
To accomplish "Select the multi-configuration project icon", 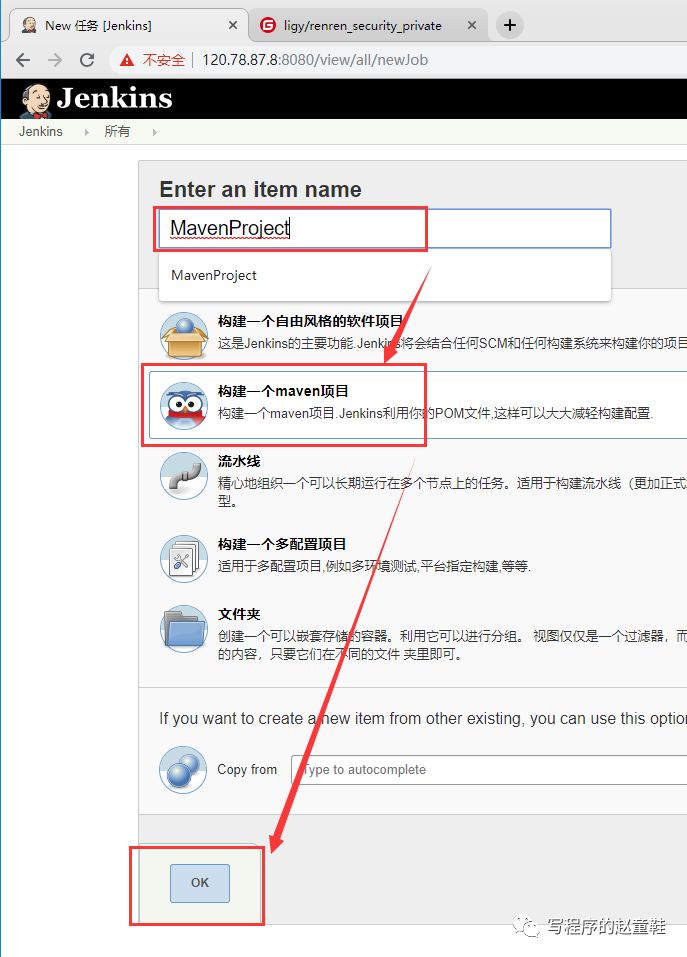I will (184, 558).
